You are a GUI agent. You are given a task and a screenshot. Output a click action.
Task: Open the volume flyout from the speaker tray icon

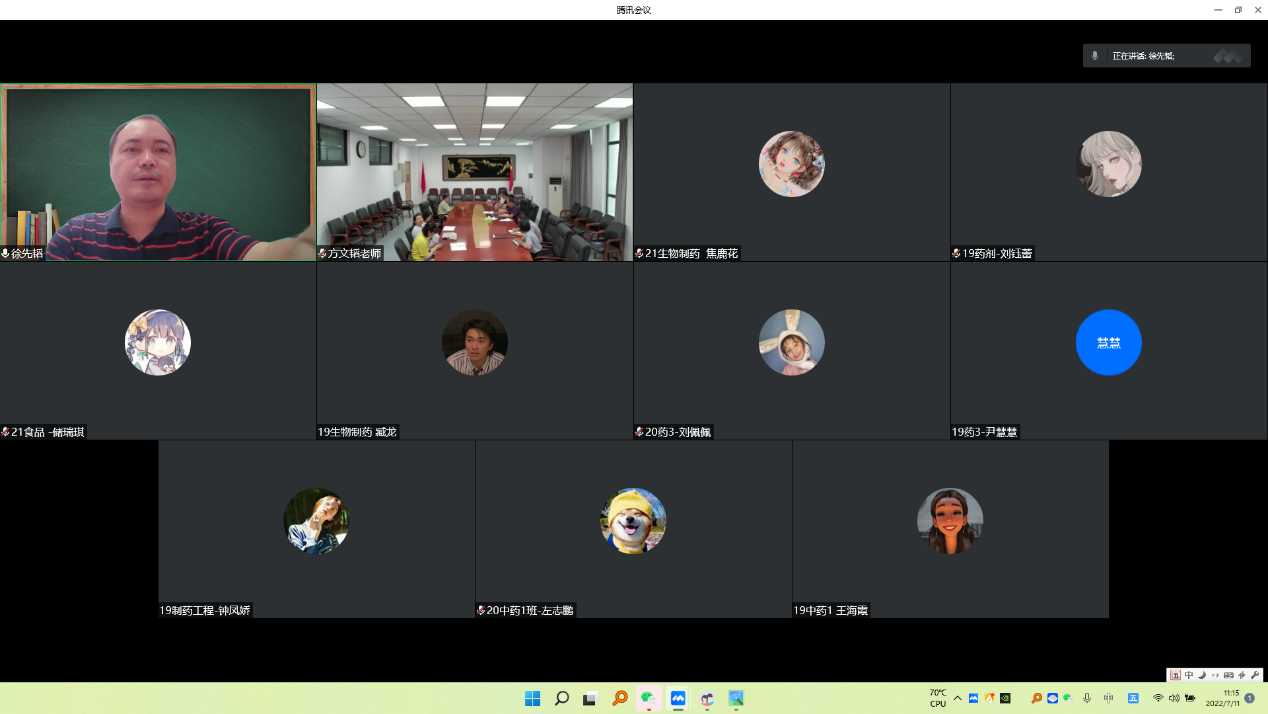(1174, 698)
